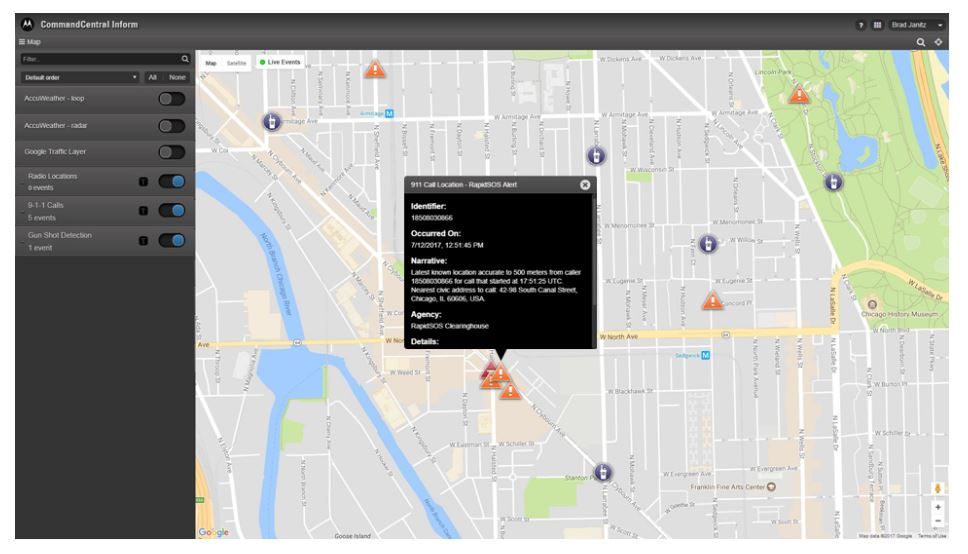The image size is (968, 554).
Task: Click the 9-1-1 Calls layer info icon
Action: pos(143,211)
